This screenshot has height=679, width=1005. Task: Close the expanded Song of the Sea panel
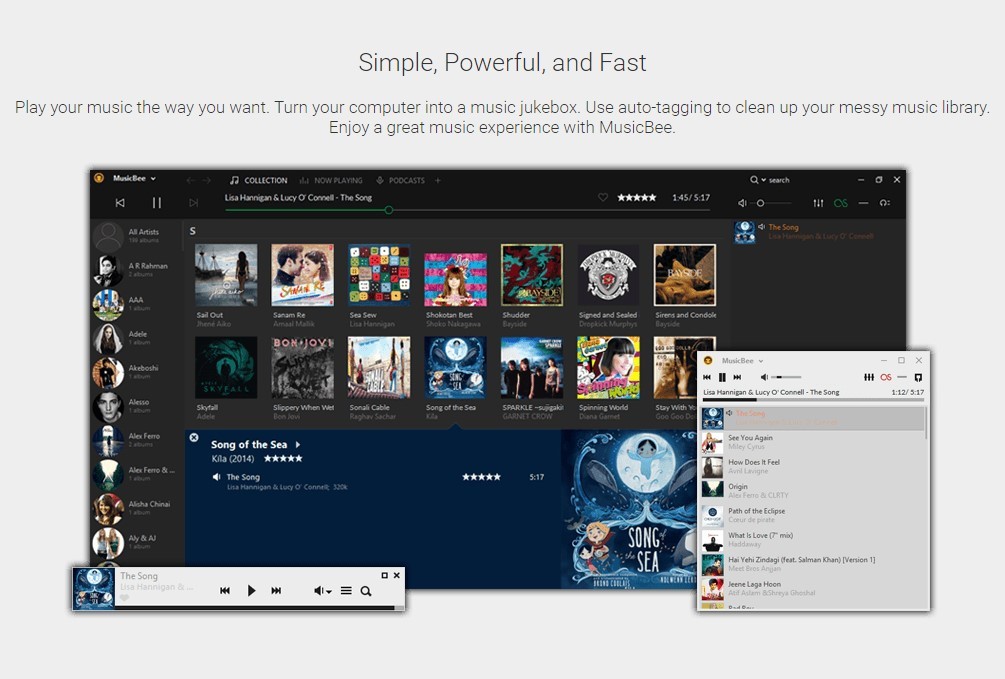click(x=194, y=437)
